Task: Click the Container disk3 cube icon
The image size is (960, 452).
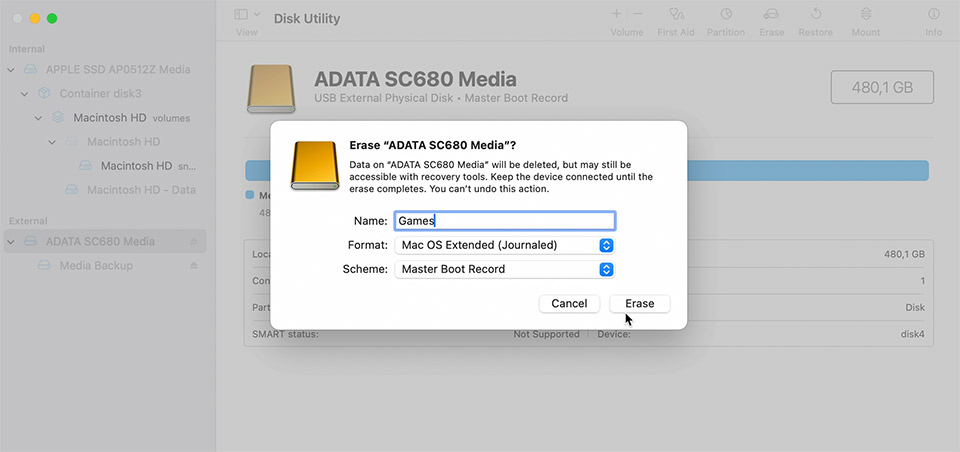Action: point(44,94)
